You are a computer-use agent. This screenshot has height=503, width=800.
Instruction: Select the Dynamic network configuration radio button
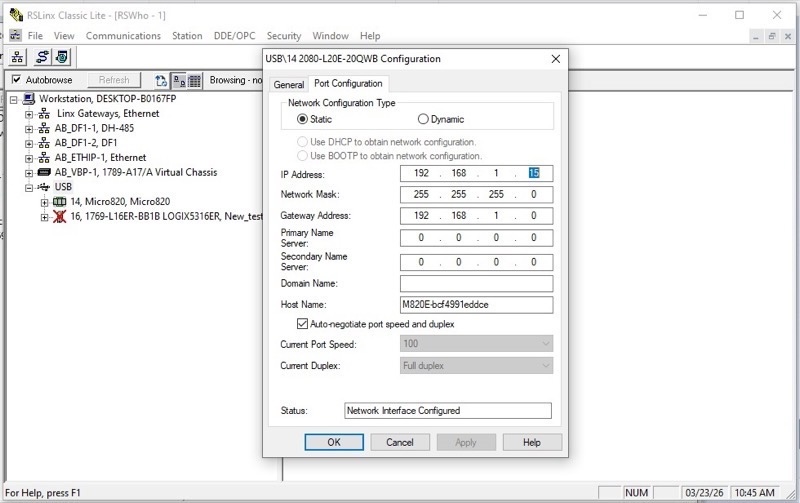423,119
